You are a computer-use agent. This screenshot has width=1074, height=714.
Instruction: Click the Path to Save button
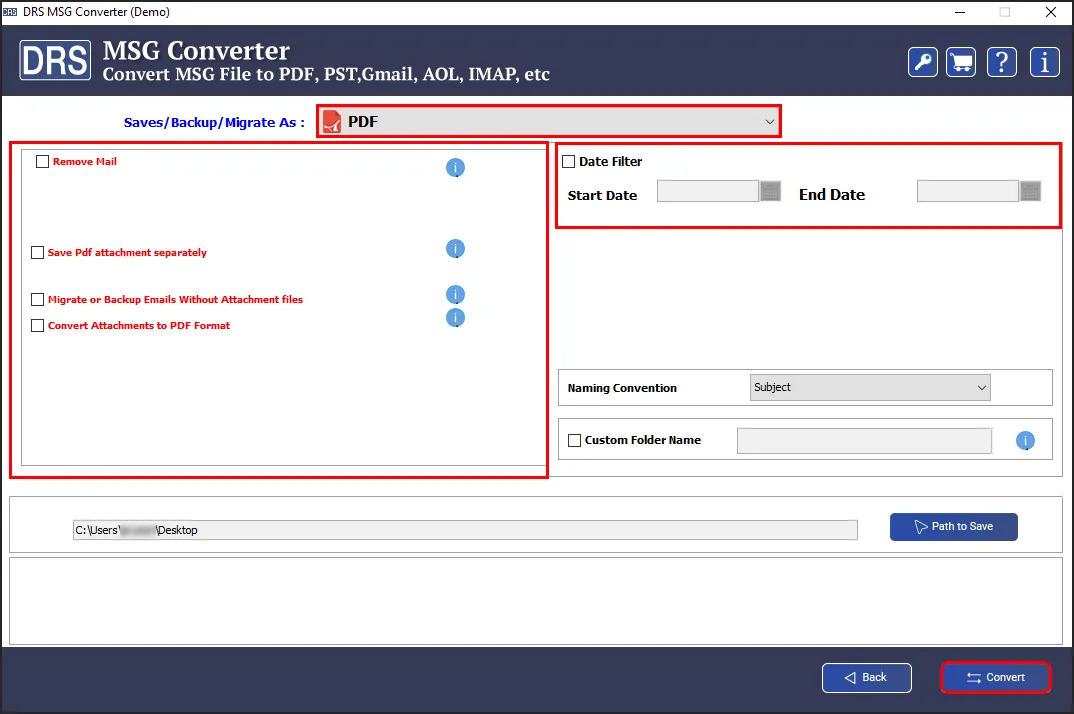[953, 527]
